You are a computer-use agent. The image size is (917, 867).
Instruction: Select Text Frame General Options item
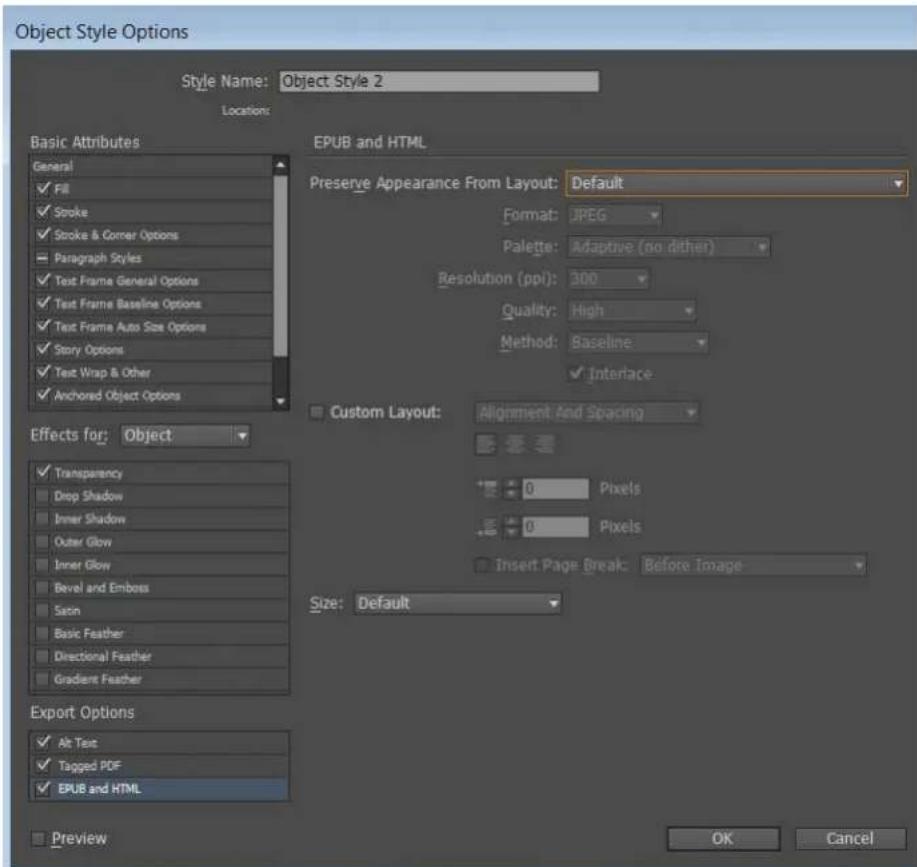151,281
